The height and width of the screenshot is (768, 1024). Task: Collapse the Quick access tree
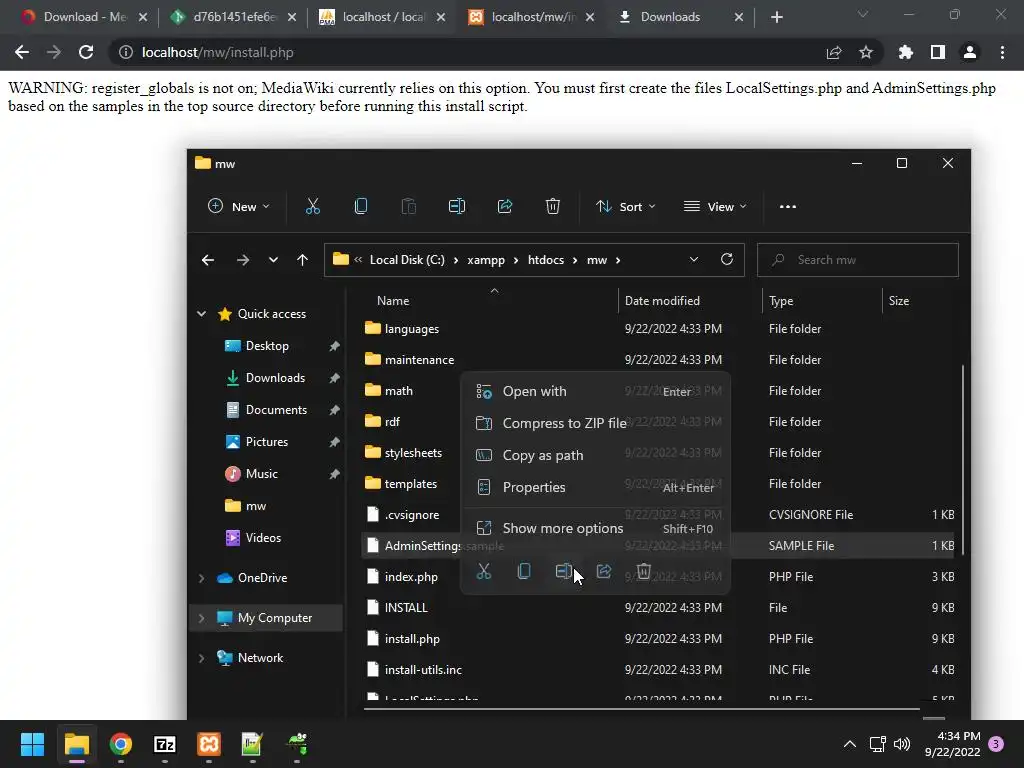tap(202, 314)
